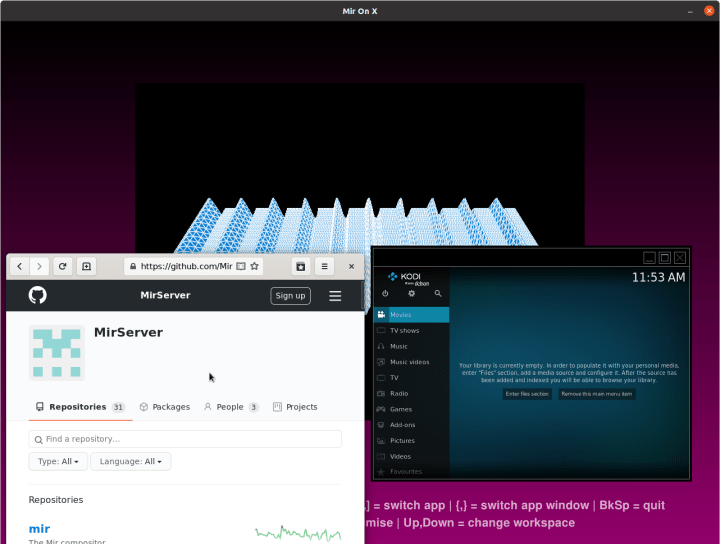Select Favourites in Kodi sidebar
Viewport: 720px width, 544px height.
pos(411,471)
